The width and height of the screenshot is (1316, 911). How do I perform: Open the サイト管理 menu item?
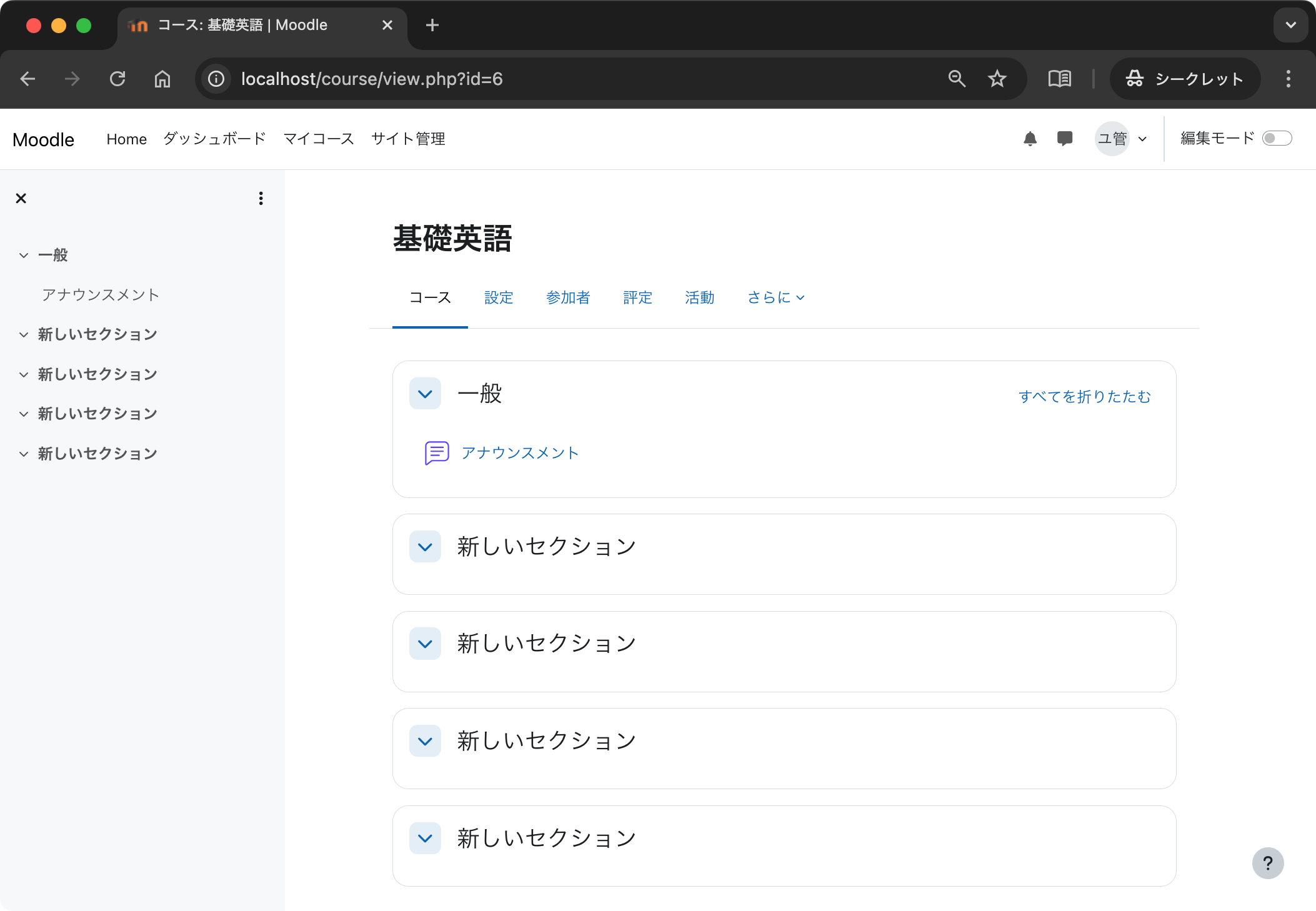pyautogui.click(x=407, y=139)
